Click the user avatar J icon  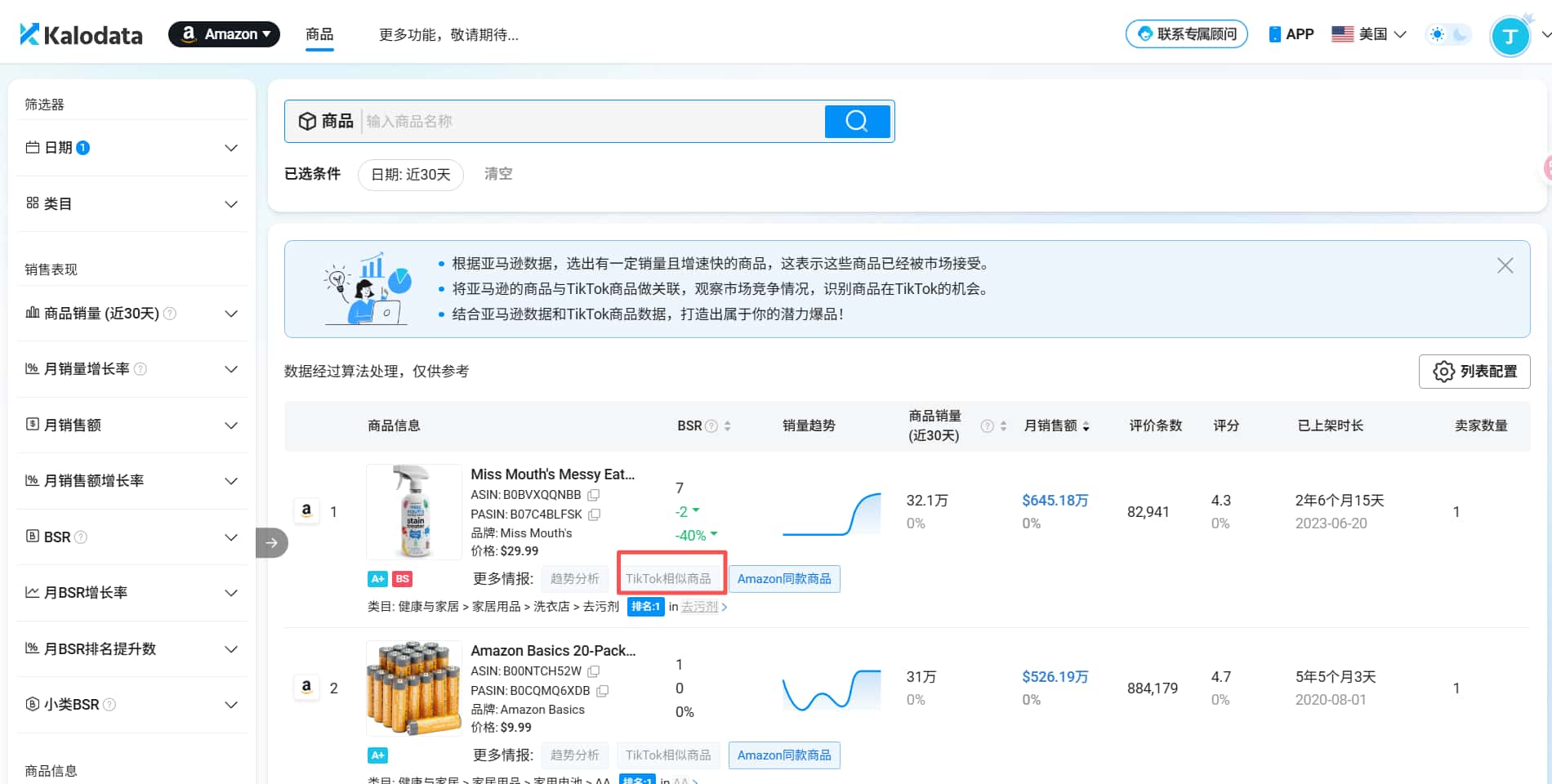point(1510,34)
